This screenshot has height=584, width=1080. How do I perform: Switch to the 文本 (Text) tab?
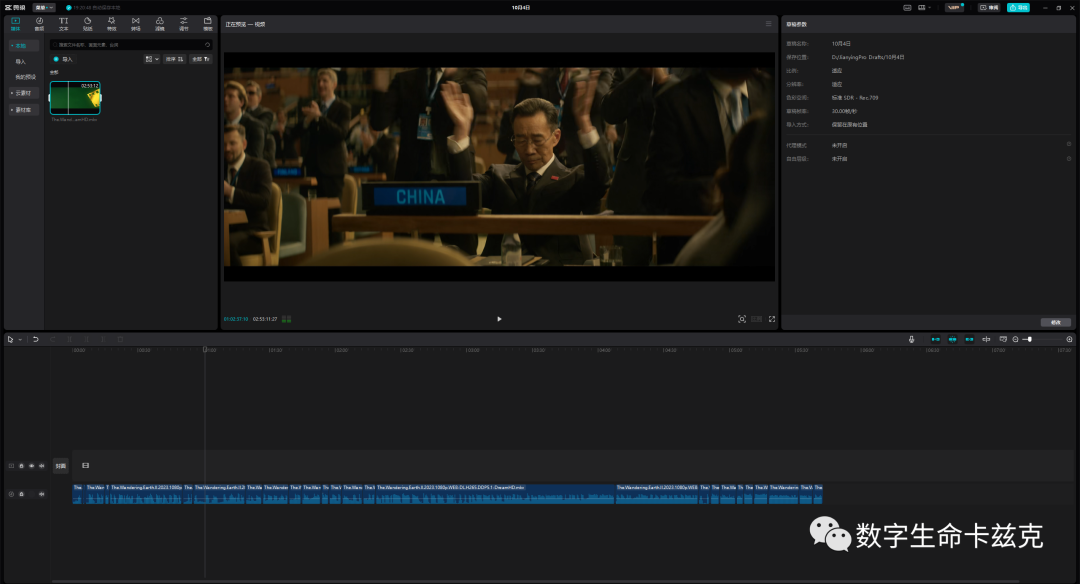pos(63,24)
